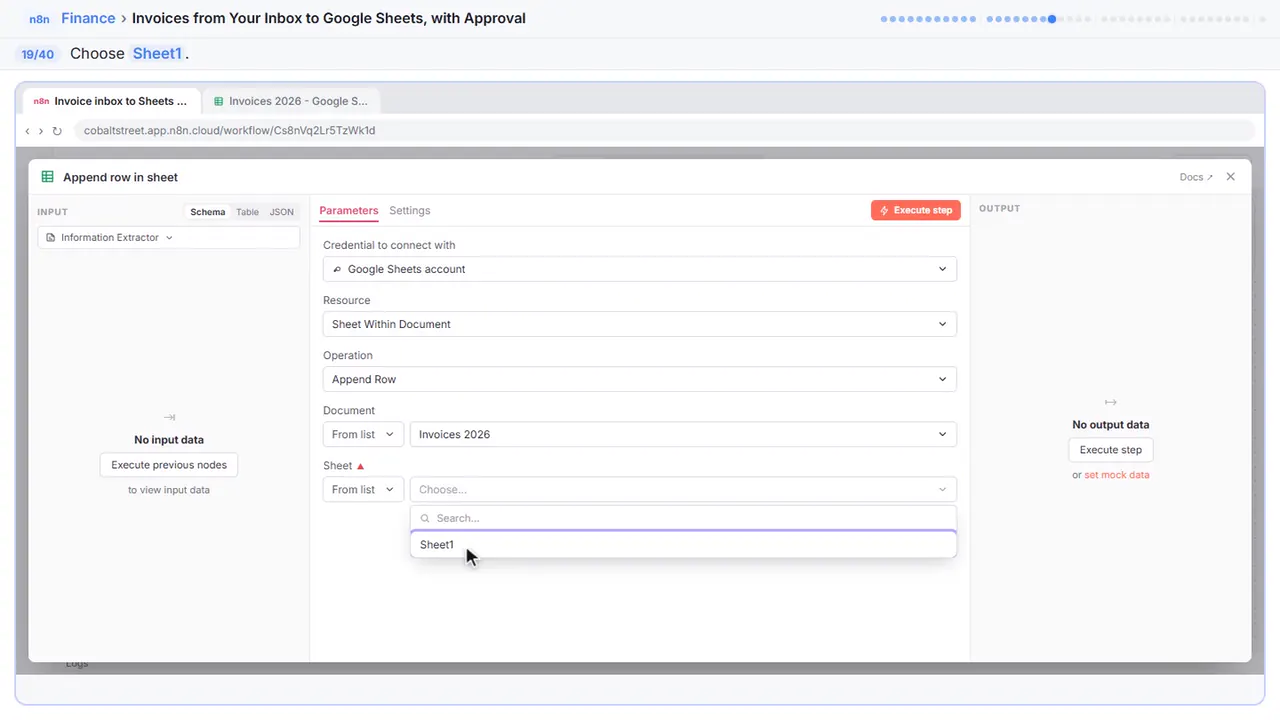Click the Execute step button in output panel
The image size is (1280, 720).
tap(1111, 450)
